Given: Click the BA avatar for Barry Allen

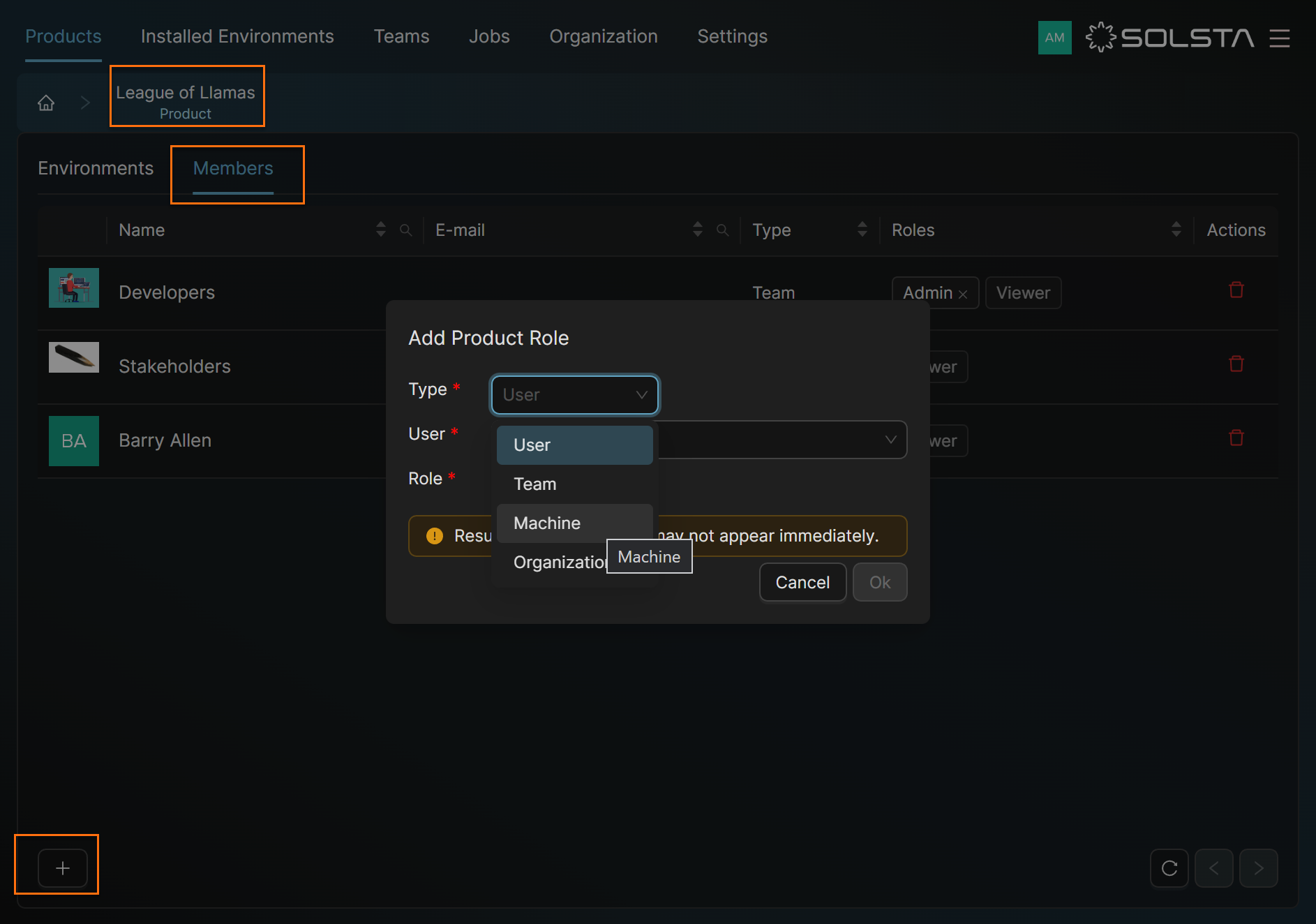Looking at the screenshot, I should (x=74, y=441).
